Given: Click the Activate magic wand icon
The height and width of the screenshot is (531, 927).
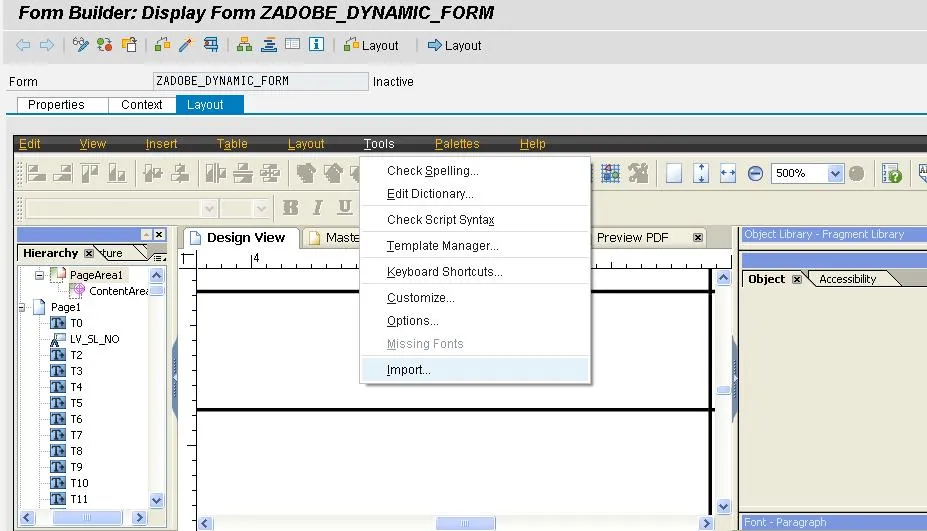Looking at the screenshot, I should pyautogui.click(x=186, y=44).
